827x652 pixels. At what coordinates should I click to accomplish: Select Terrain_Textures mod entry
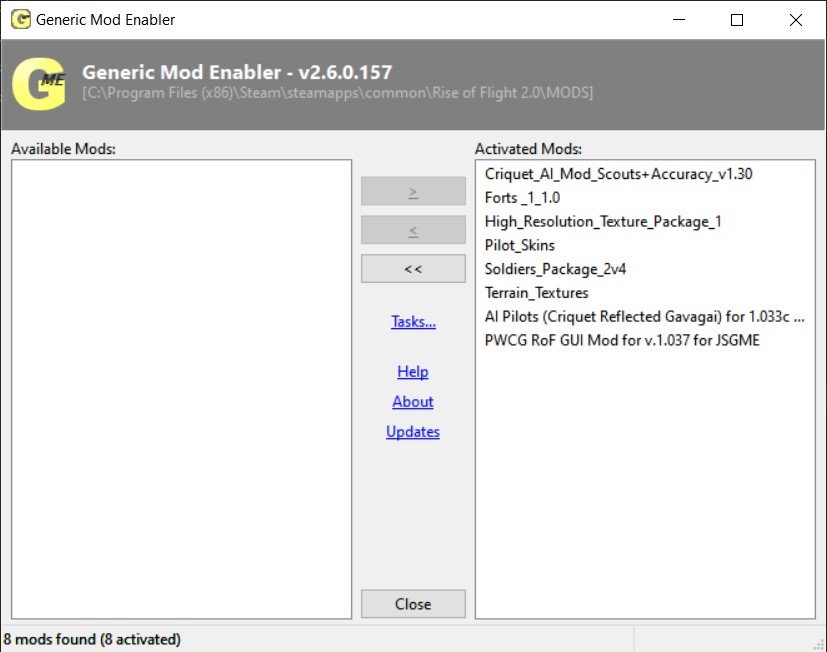tap(536, 293)
